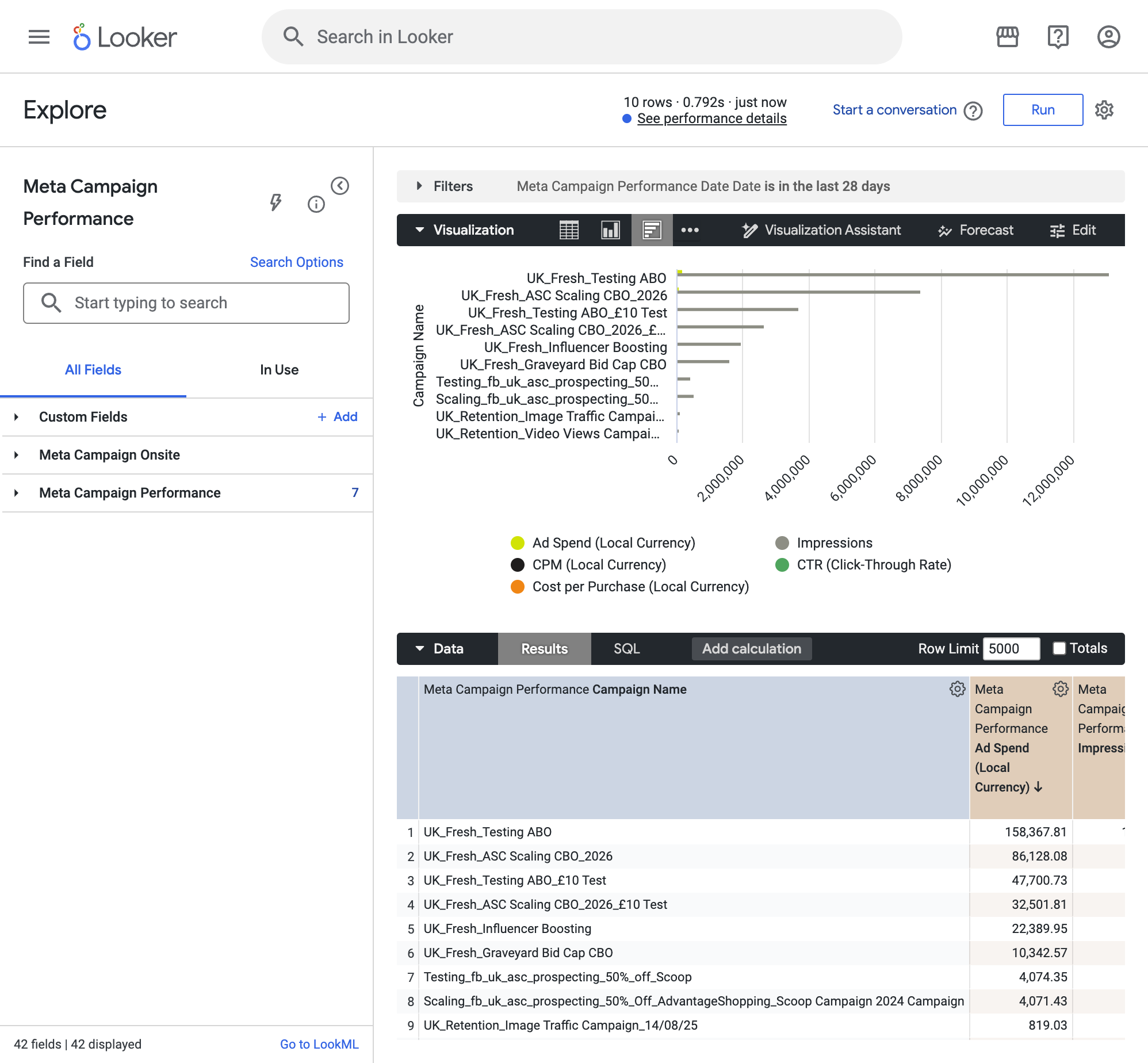The image size is (1148, 1063).
Task: Select the column chart visualization icon
Action: click(610, 230)
